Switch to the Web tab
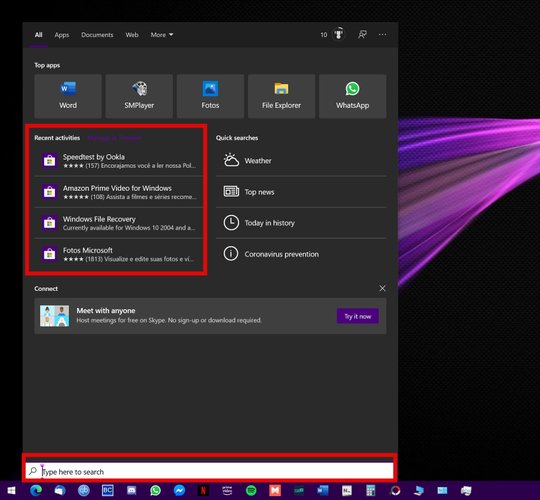 tap(132, 35)
